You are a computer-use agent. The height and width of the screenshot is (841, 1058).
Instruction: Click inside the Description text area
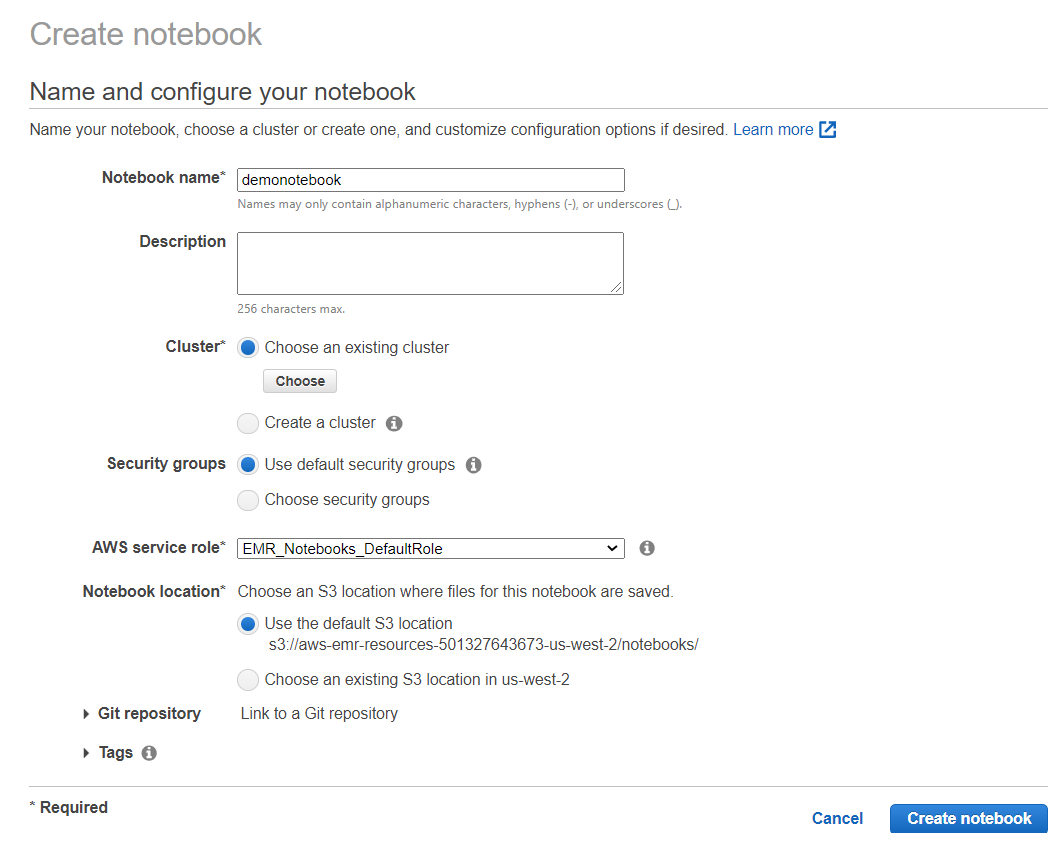coord(430,262)
